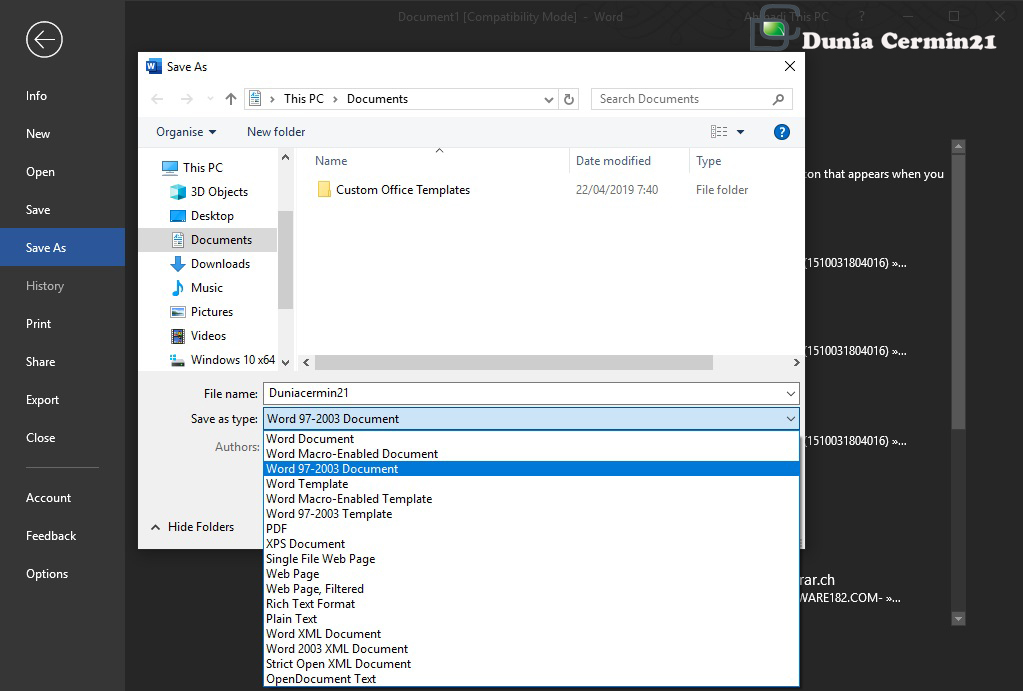Screen dimensions: 1023x691
Task: Expand path chevron after This PC
Action: (x=335, y=99)
